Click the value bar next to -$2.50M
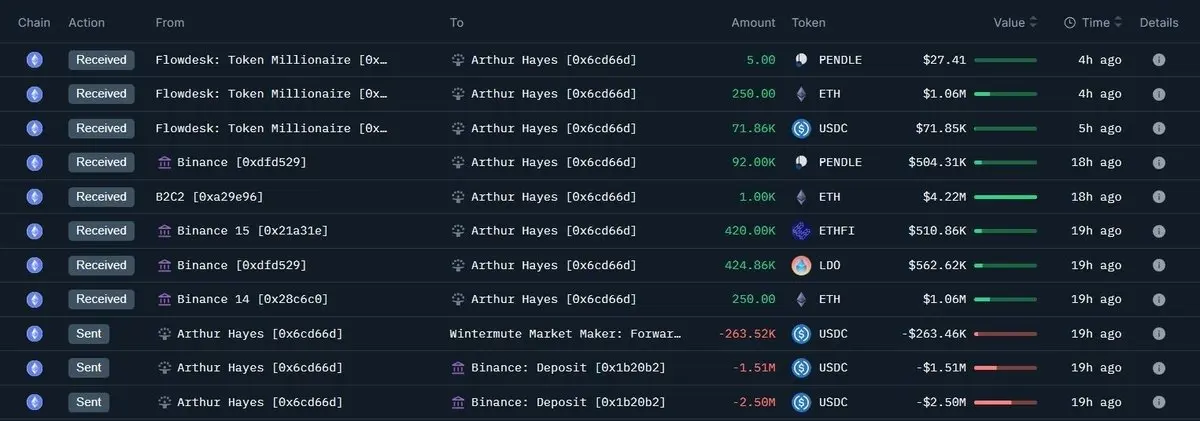 click(x=1005, y=402)
